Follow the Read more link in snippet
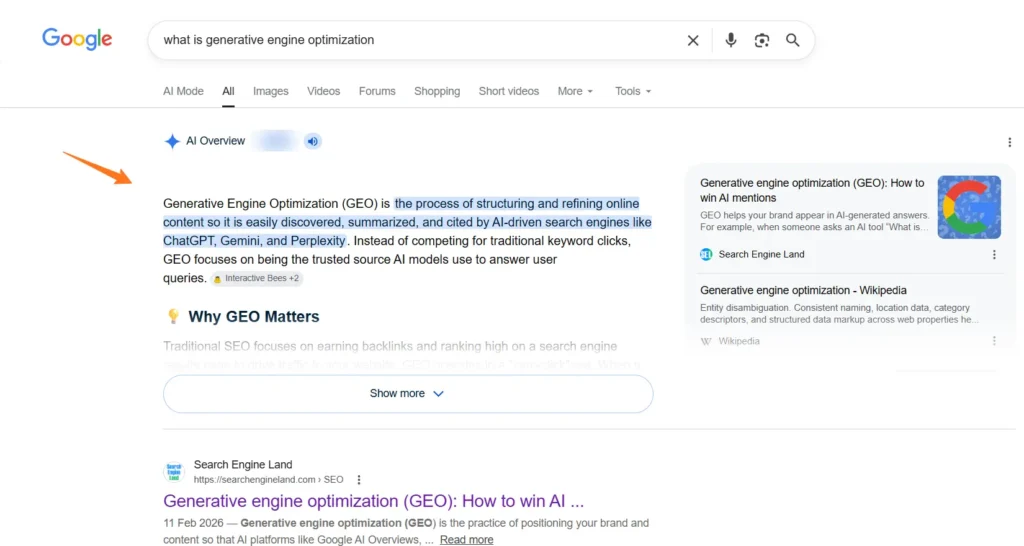This screenshot has height=546, width=1024. [466, 539]
